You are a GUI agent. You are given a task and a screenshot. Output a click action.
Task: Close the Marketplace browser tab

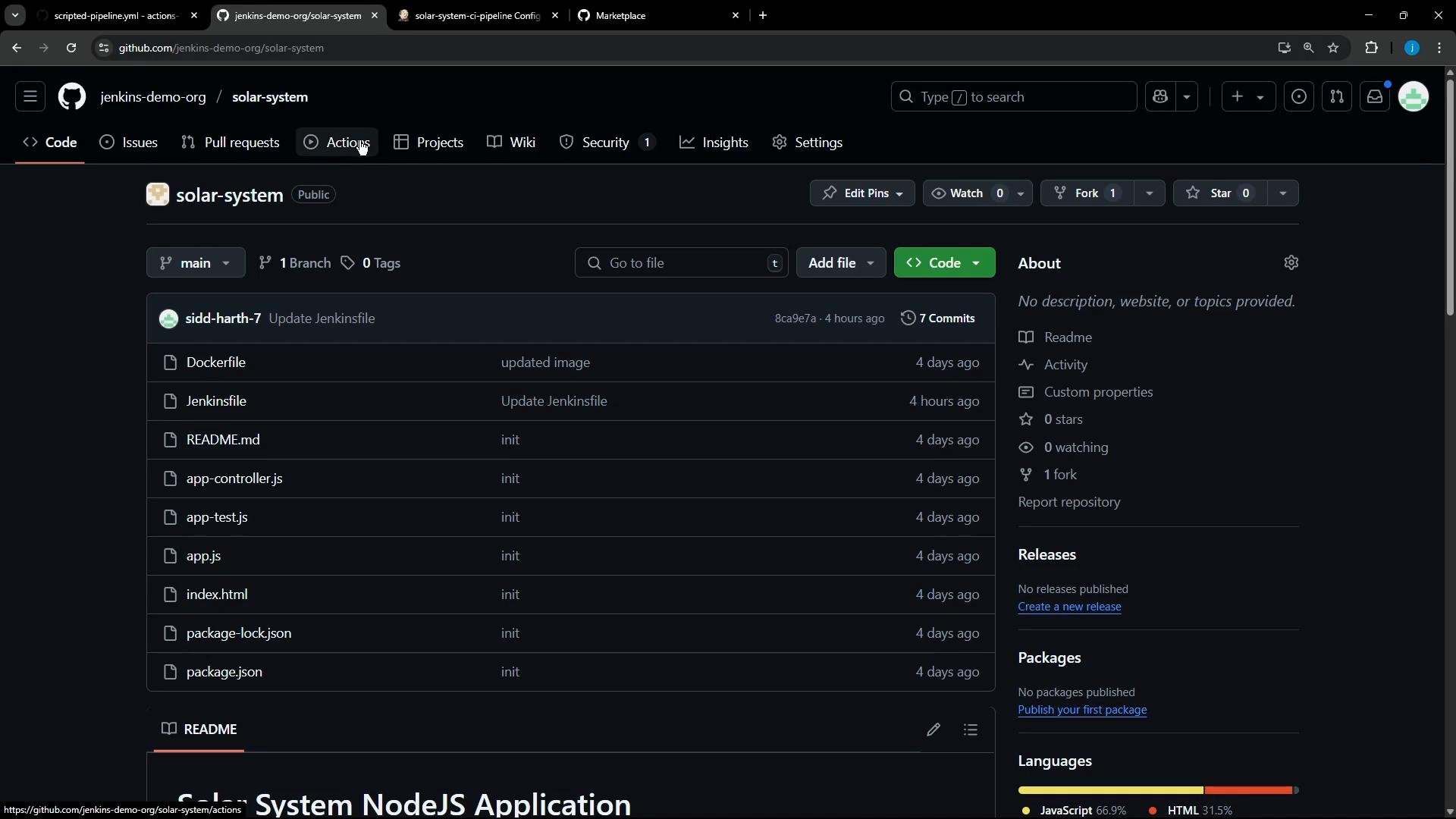tap(736, 15)
